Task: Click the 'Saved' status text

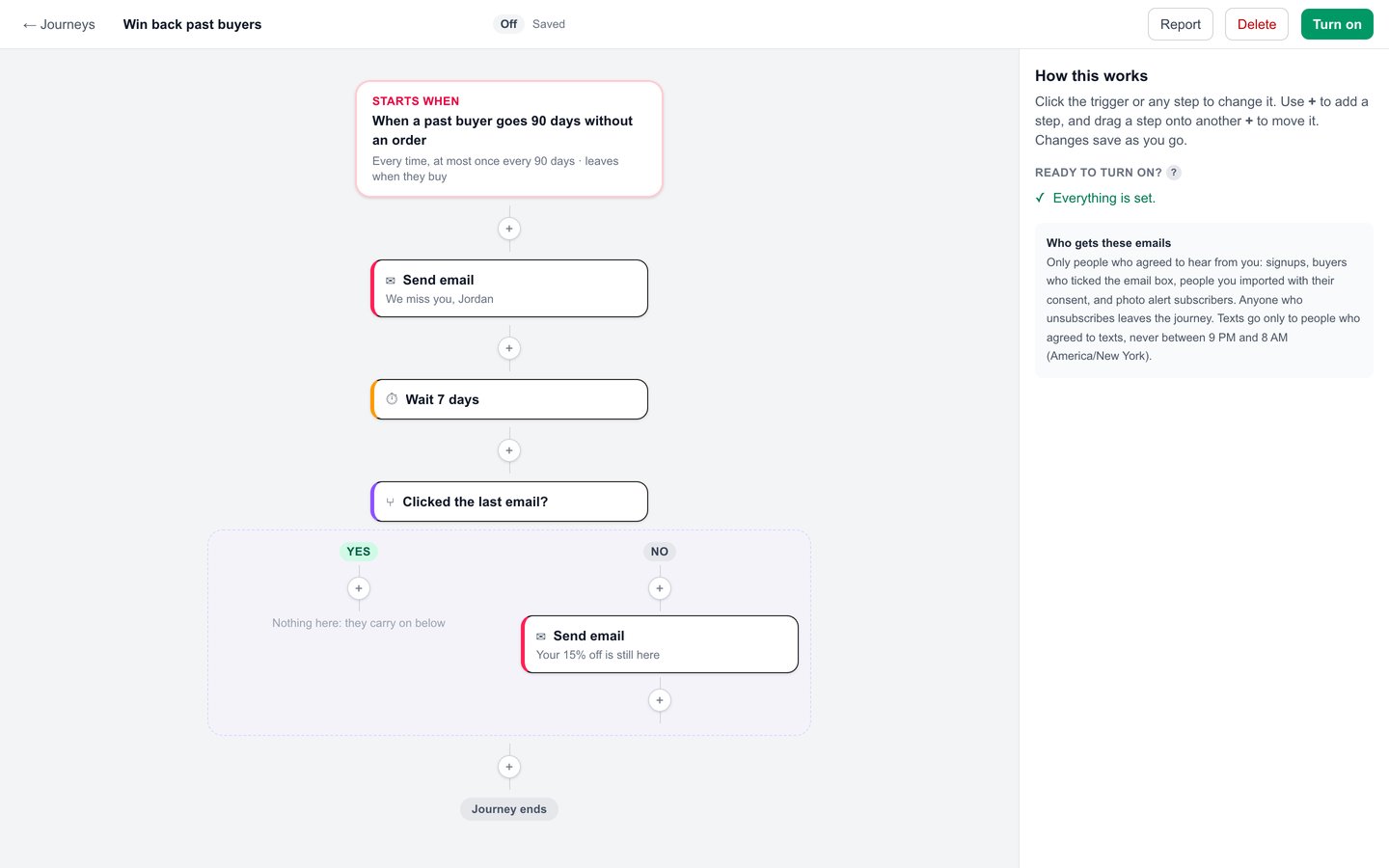Action: point(549,24)
